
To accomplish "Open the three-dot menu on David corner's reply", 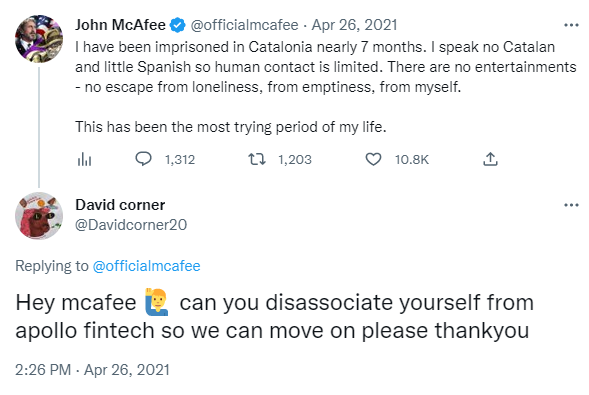I will (x=571, y=205).
